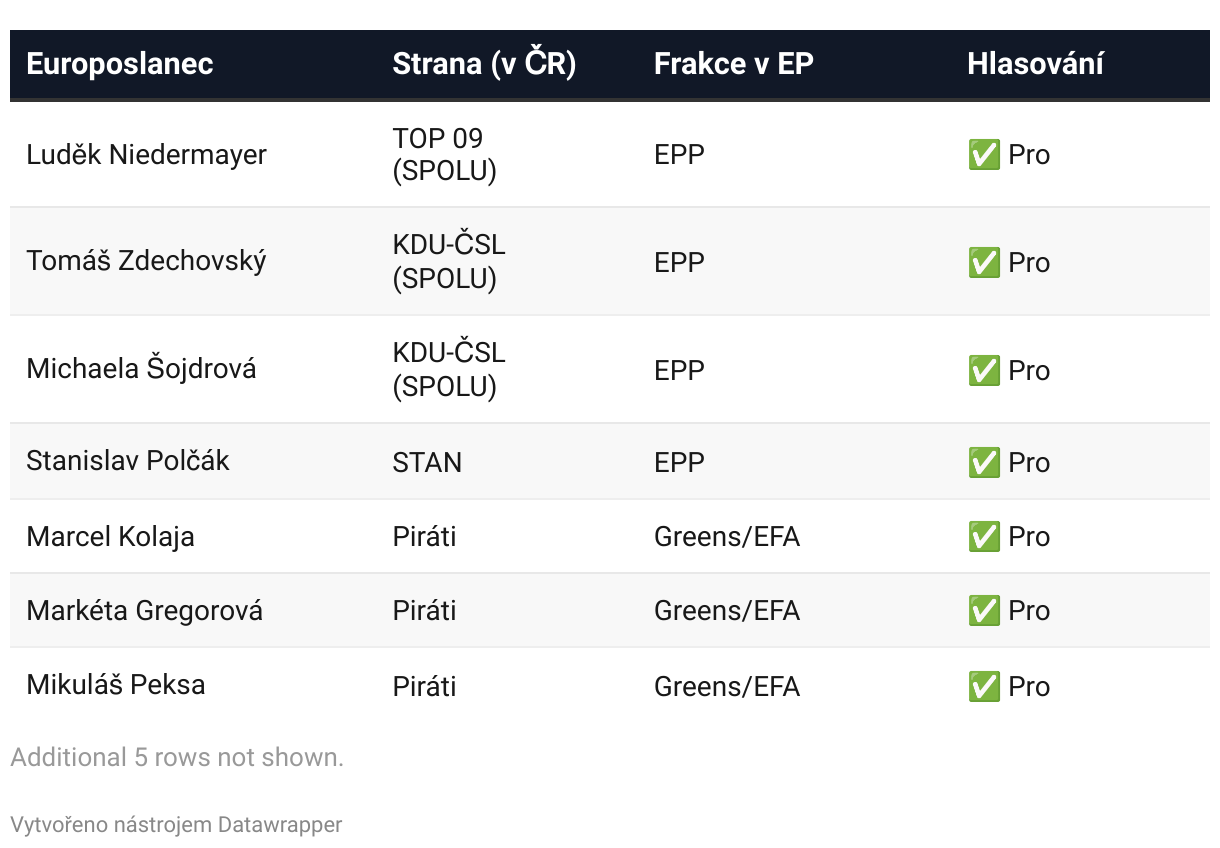
Task: Click green checkmark icon in Marcel Kolaja row
Action: pyautogui.click(x=984, y=537)
